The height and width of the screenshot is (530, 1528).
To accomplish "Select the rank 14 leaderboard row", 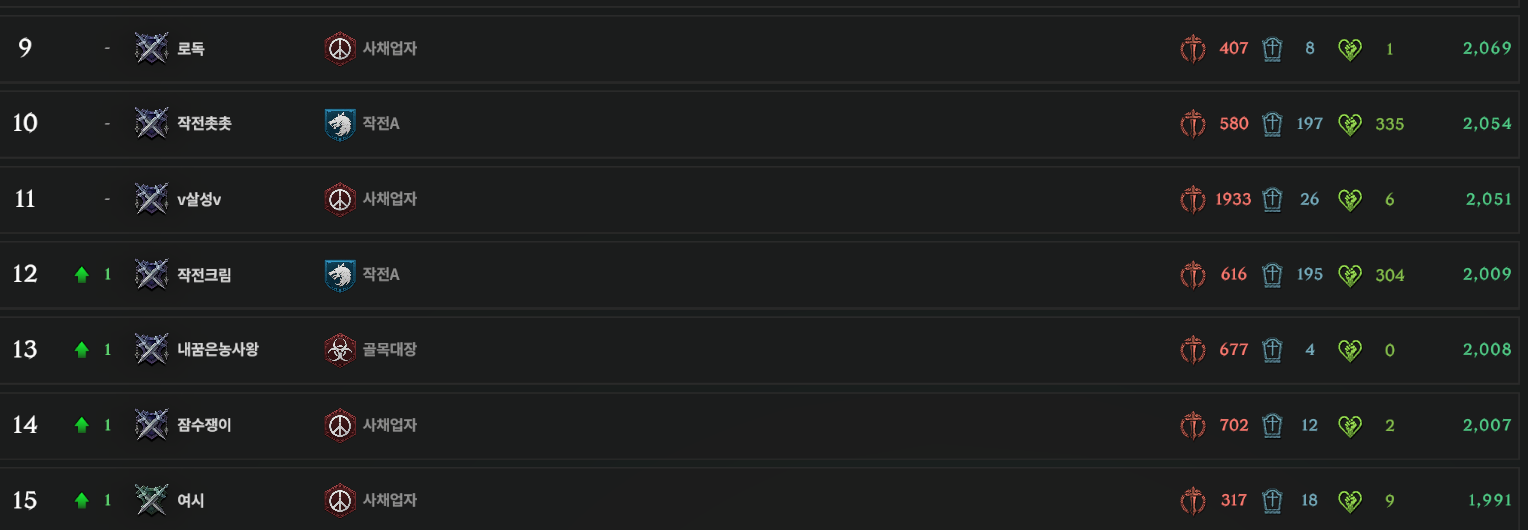I will pyautogui.click(x=764, y=425).
